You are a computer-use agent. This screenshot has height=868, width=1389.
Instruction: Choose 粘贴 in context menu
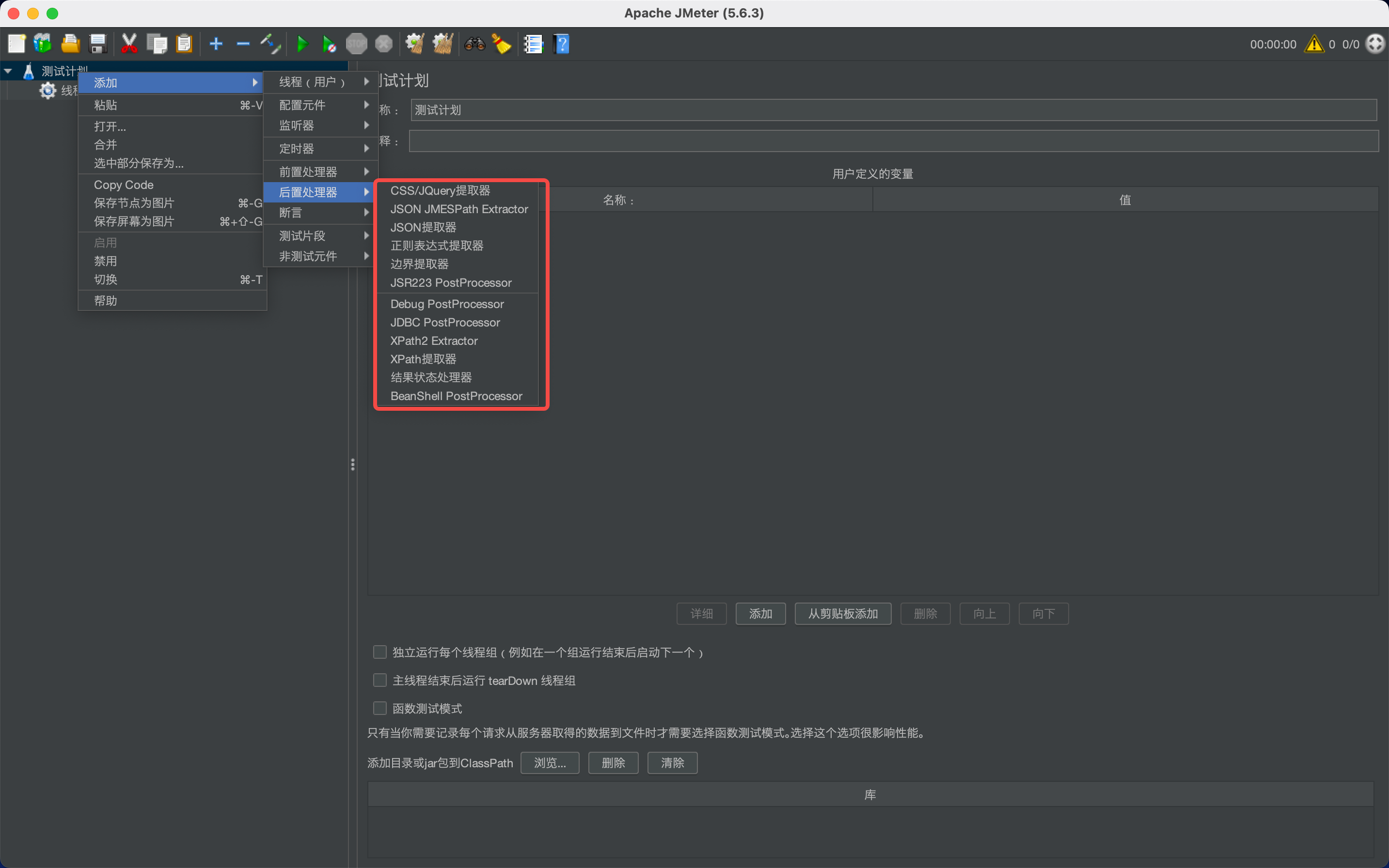173,105
